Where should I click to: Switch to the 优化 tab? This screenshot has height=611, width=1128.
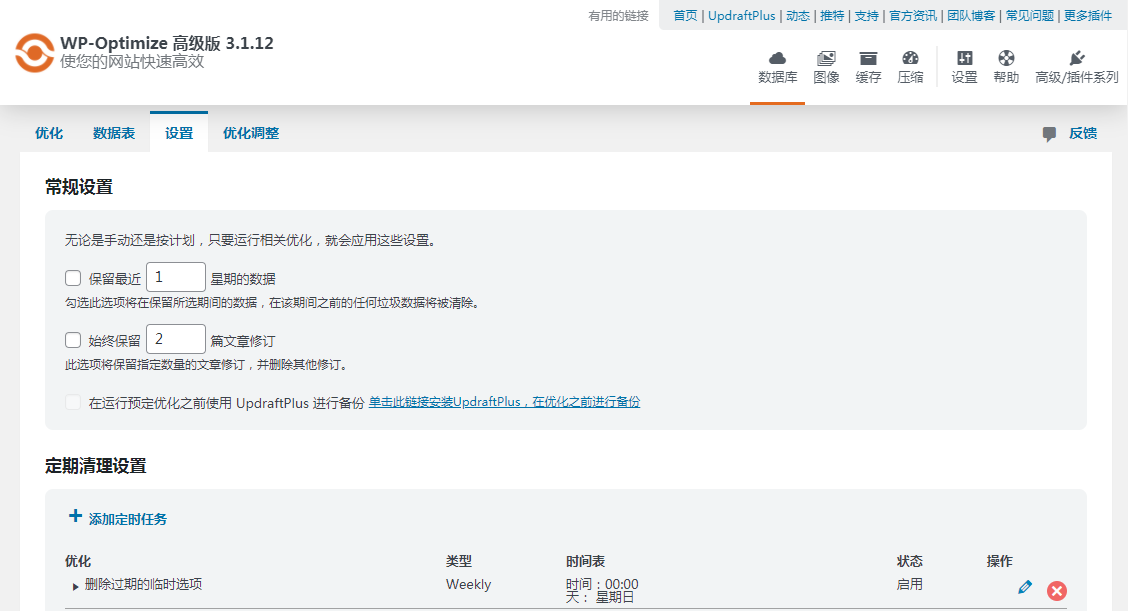48,132
